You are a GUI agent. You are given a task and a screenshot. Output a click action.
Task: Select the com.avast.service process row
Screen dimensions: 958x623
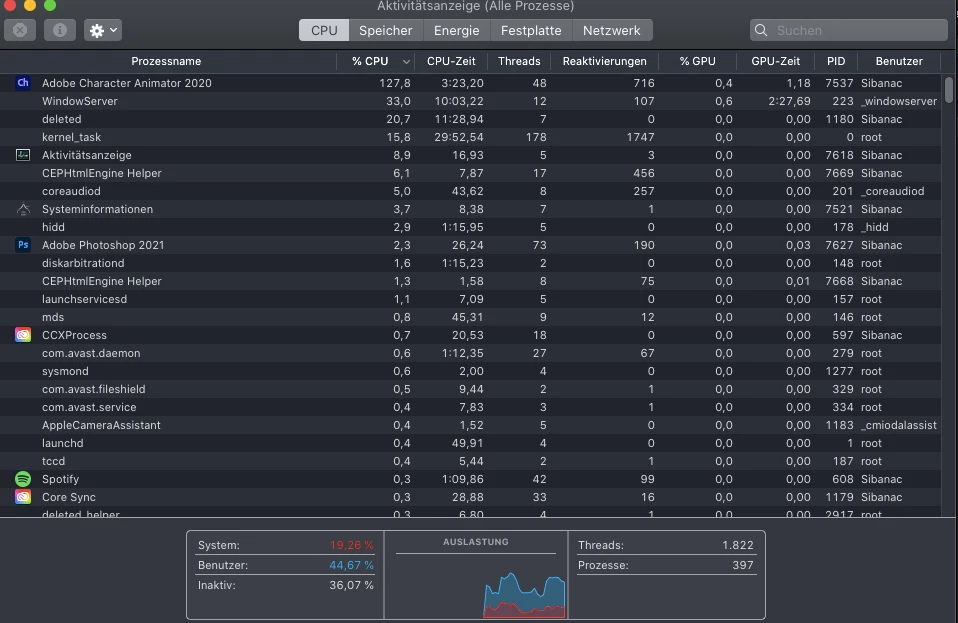coord(470,407)
